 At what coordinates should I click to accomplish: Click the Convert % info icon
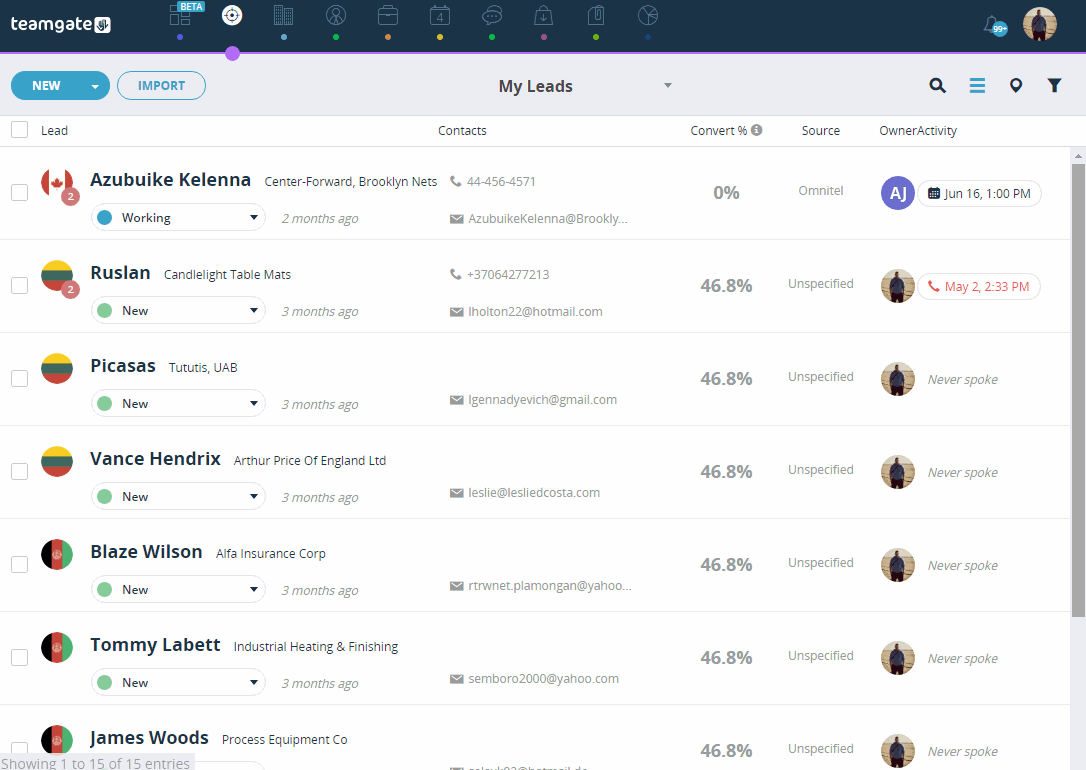click(756, 129)
